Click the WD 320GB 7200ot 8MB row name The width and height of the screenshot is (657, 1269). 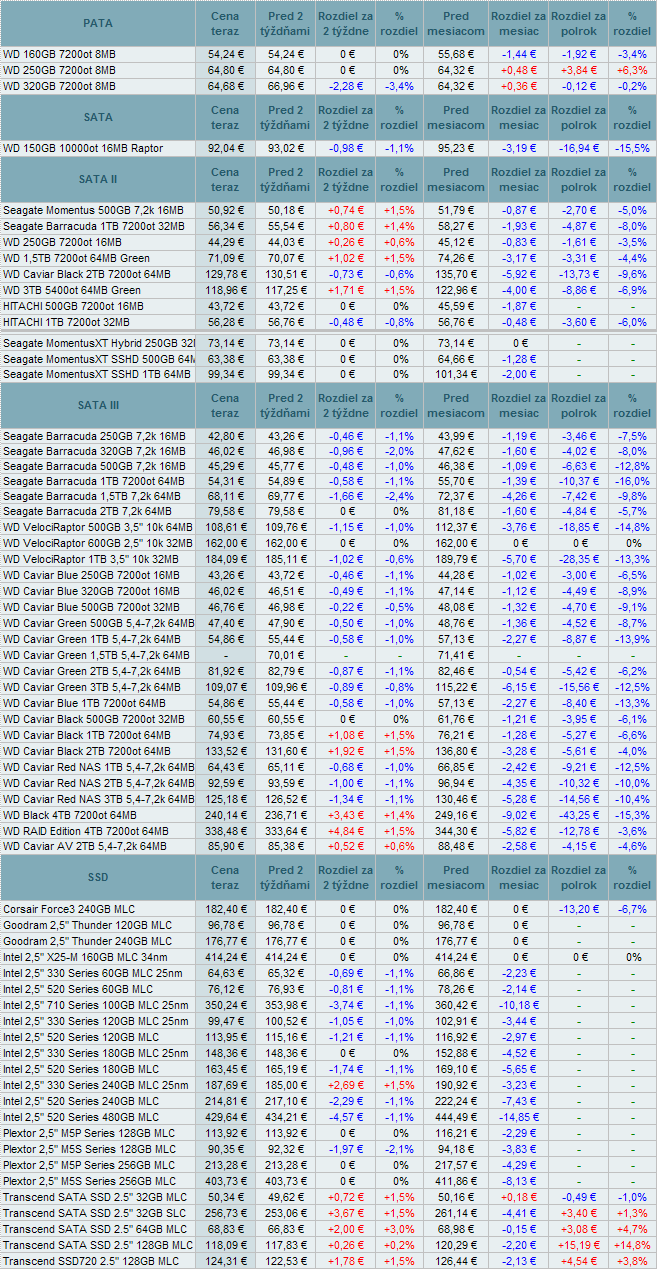click(x=59, y=86)
